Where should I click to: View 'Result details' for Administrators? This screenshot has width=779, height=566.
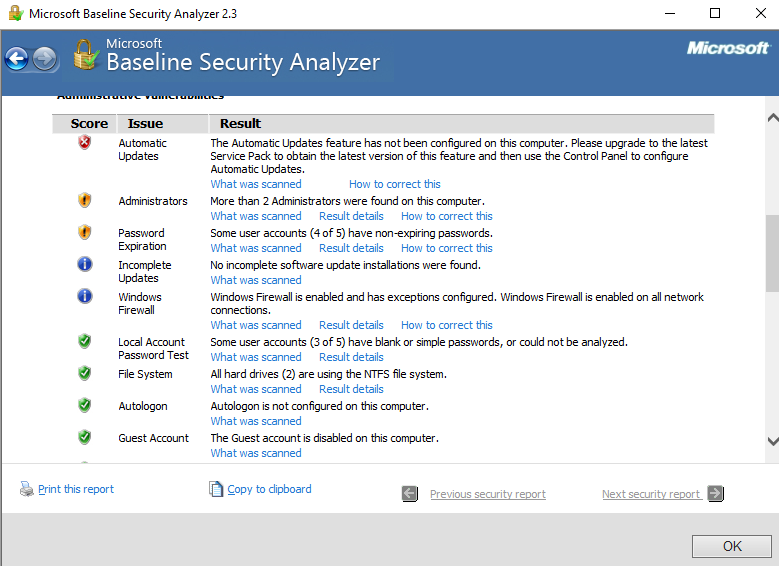[351, 216]
